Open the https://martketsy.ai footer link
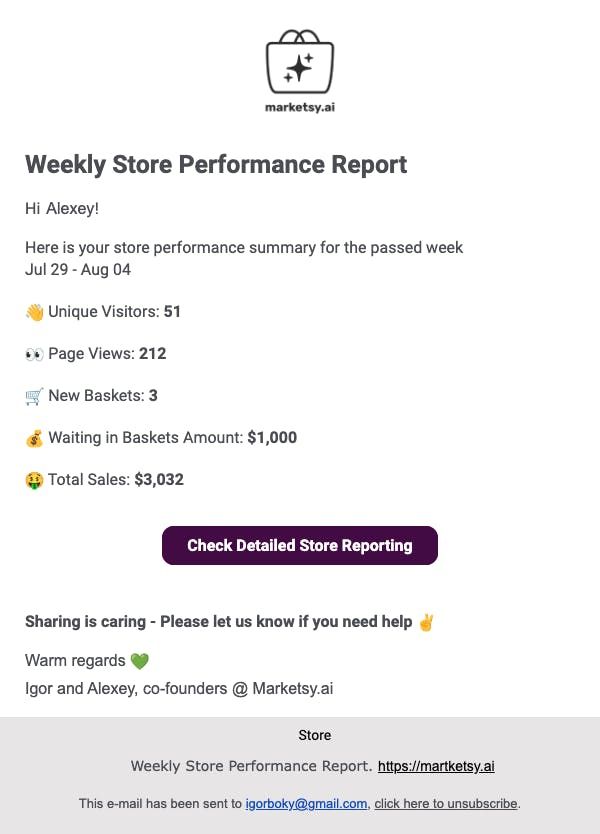This screenshot has height=834, width=600. [436, 766]
